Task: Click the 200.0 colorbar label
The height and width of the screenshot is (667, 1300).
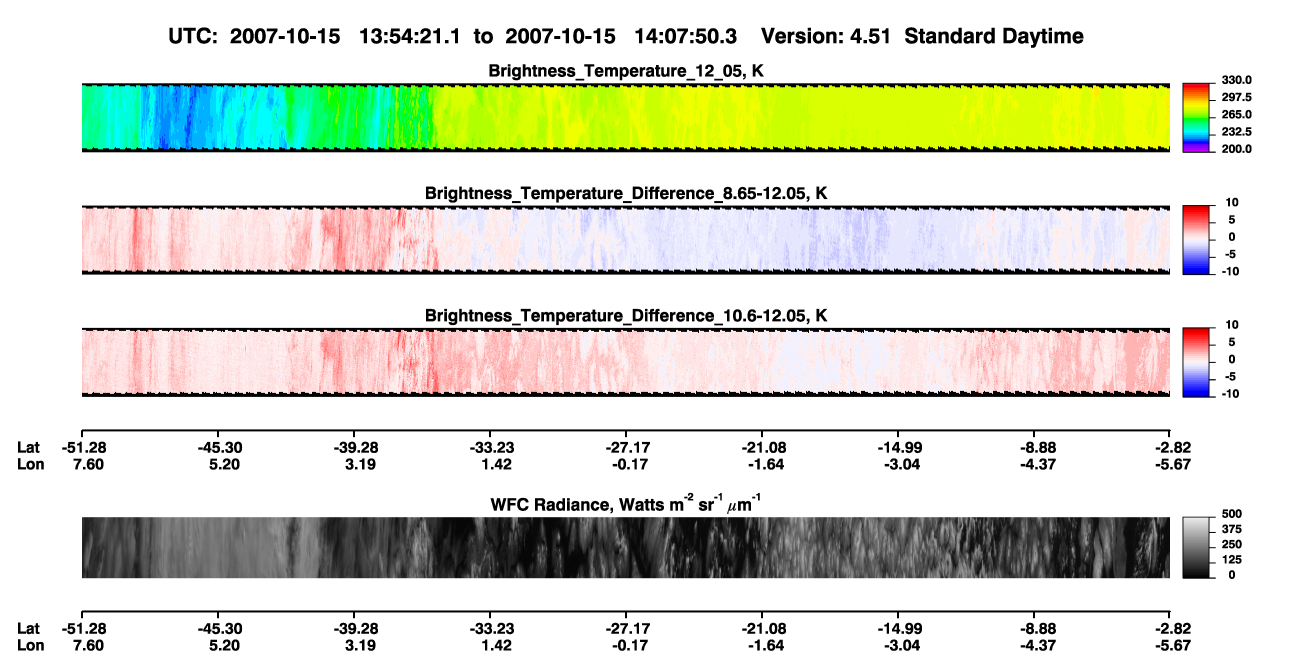Action: coord(1237,149)
